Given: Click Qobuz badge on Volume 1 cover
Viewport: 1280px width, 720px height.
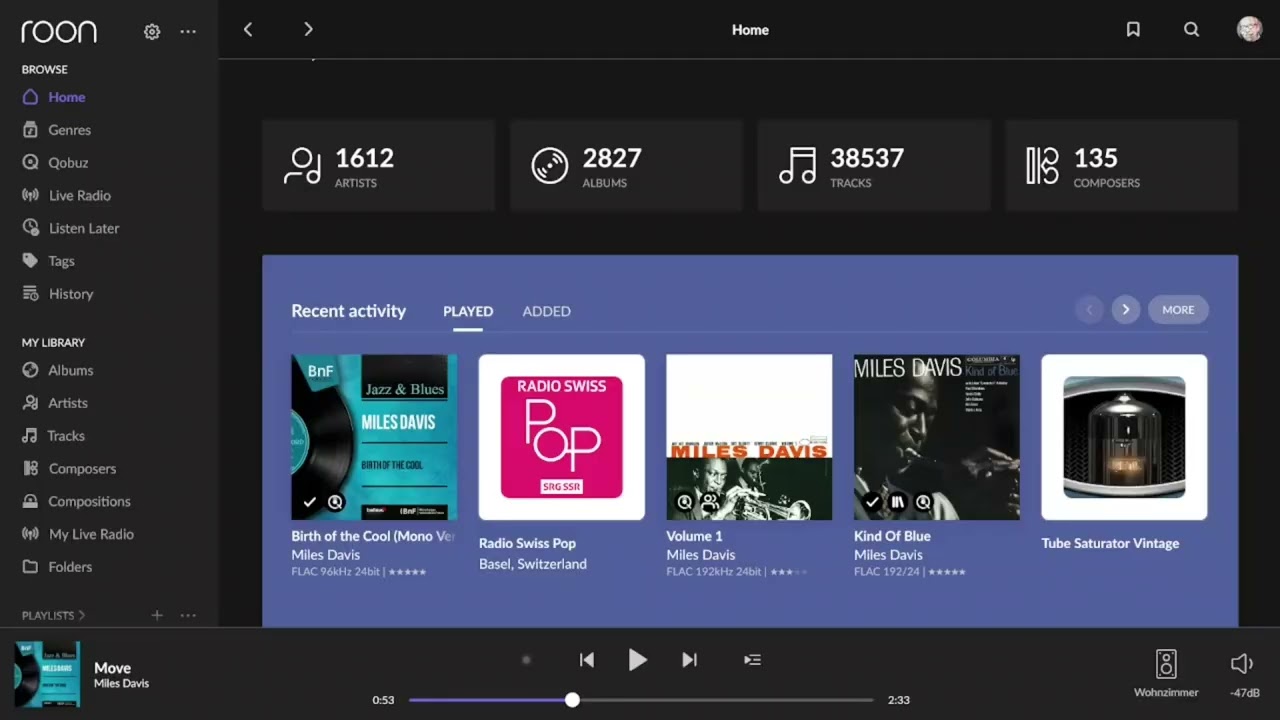Looking at the screenshot, I should point(684,502).
